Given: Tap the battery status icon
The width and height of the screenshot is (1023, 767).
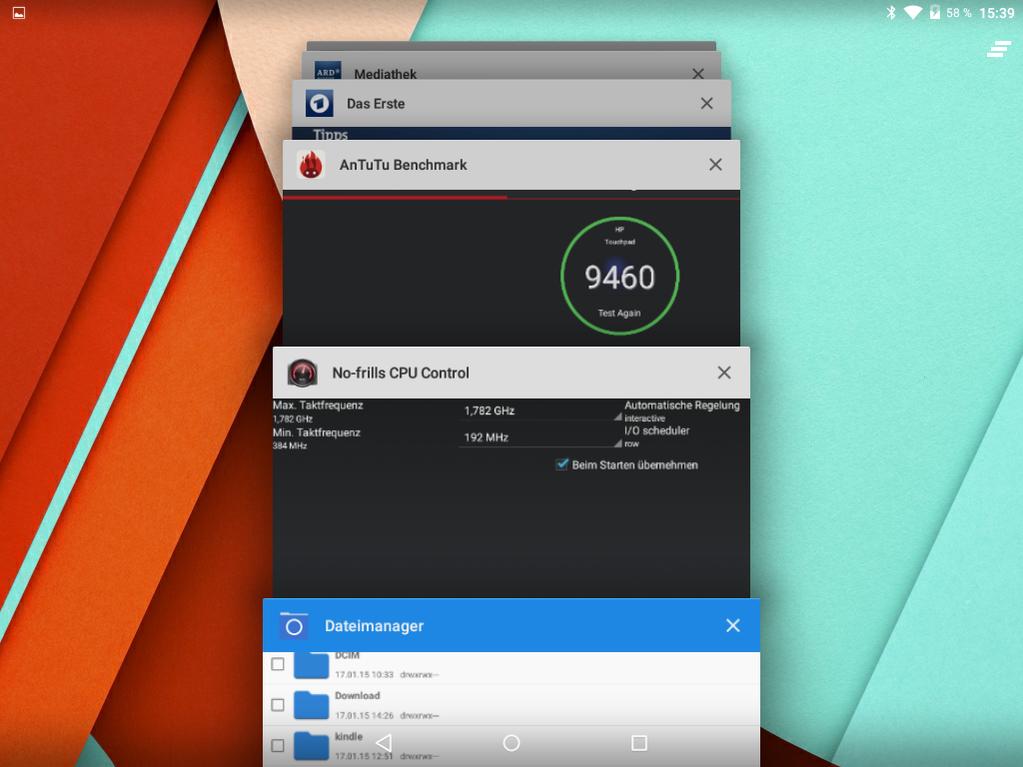Looking at the screenshot, I should (x=935, y=12).
